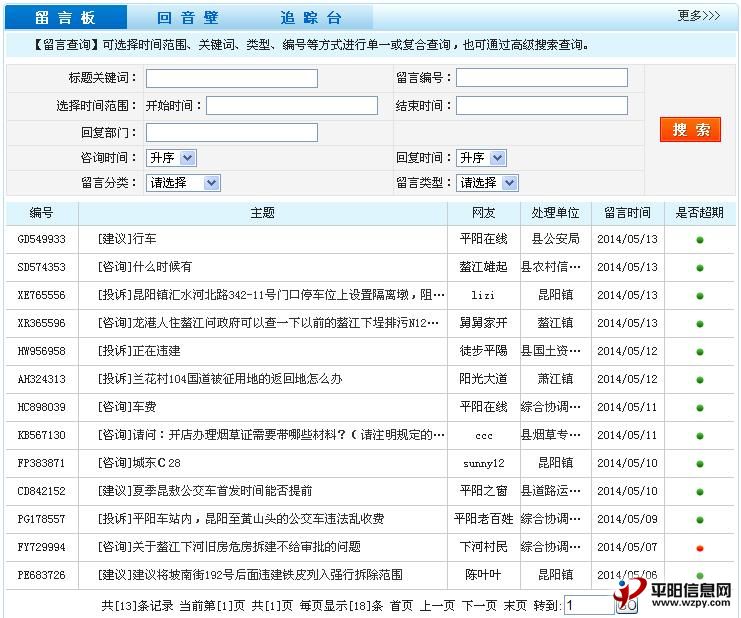The height and width of the screenshot is (618, 741).
Task: Focus the 标题关键词 input field
Action: coord(232,78)
